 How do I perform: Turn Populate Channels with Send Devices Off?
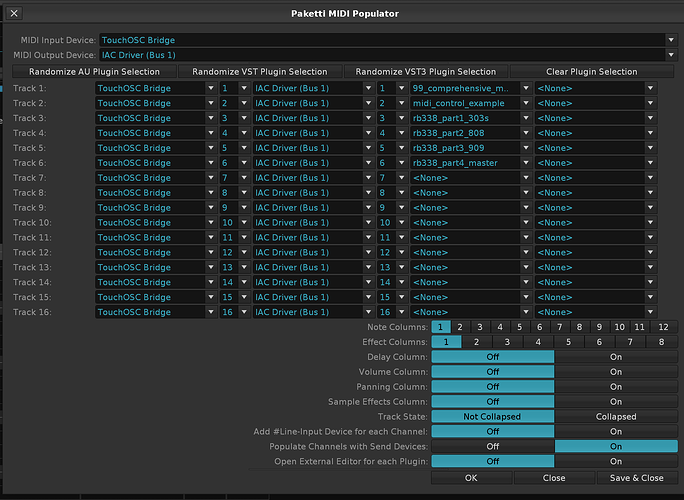(x=493, y=446)
